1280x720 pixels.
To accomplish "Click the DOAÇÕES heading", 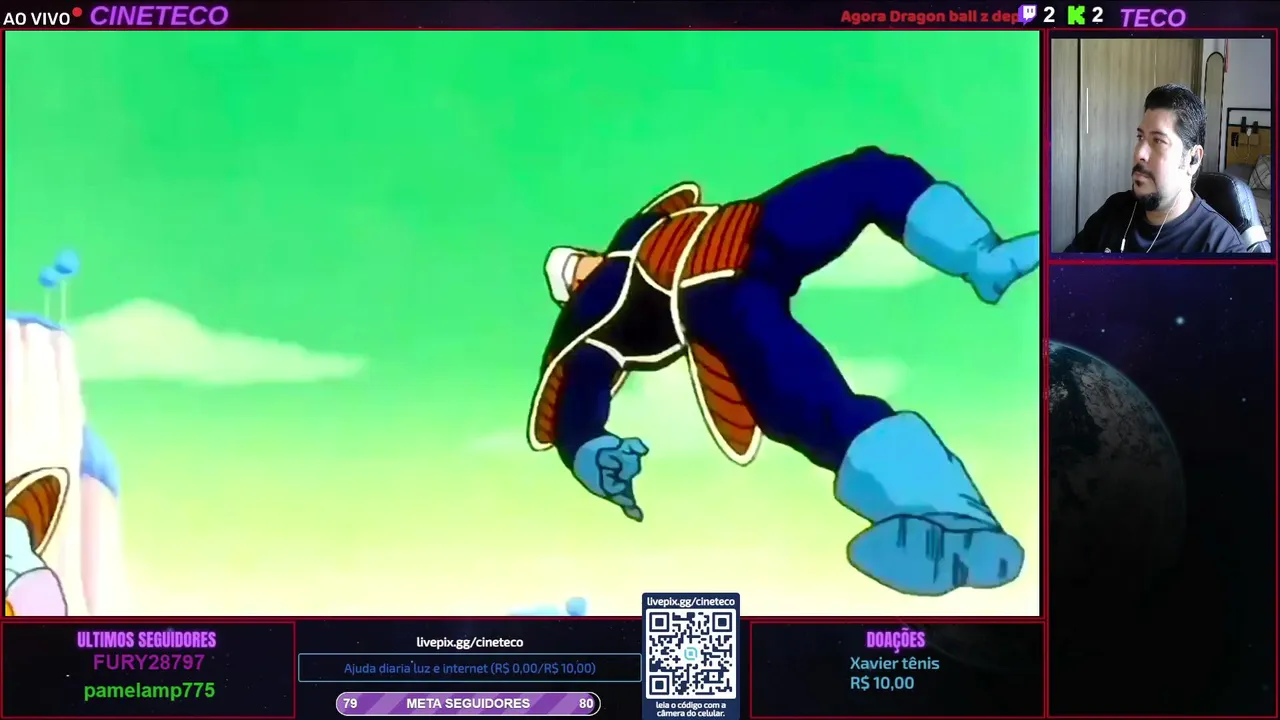I will (x=895, y=640).
